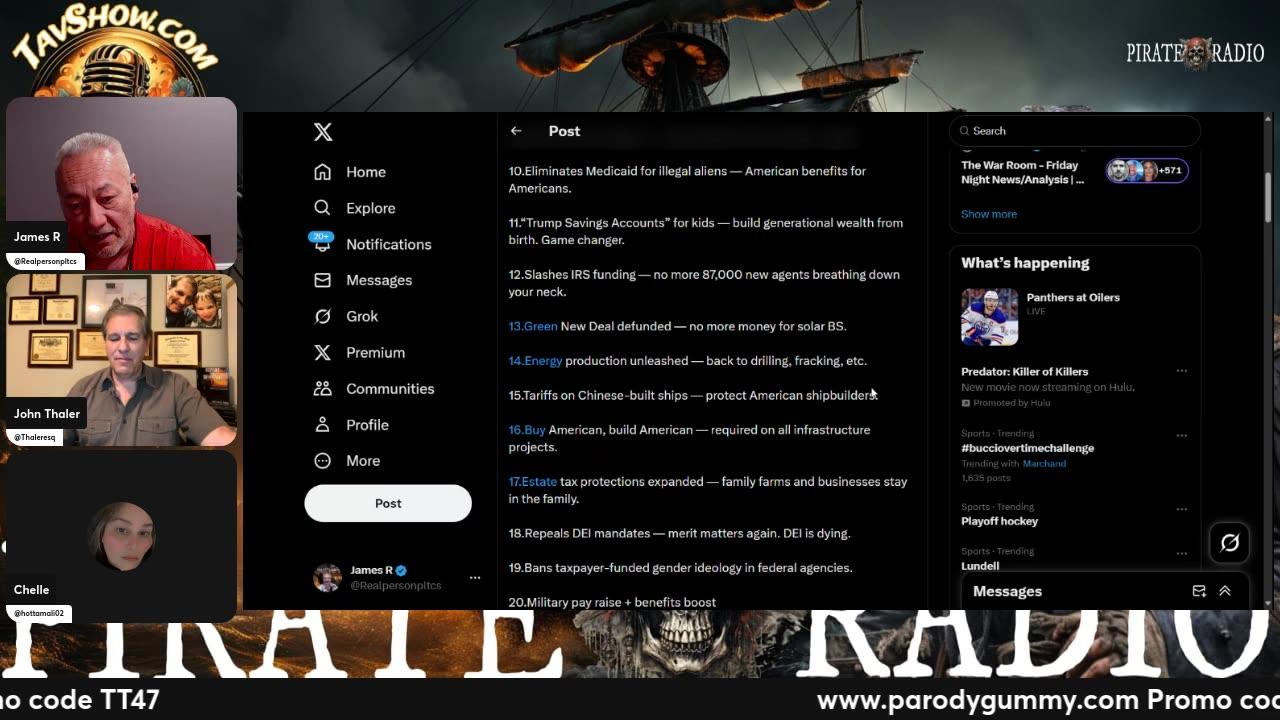
Task: Open account menu dots beside James R
Action: tap(475, 577)
